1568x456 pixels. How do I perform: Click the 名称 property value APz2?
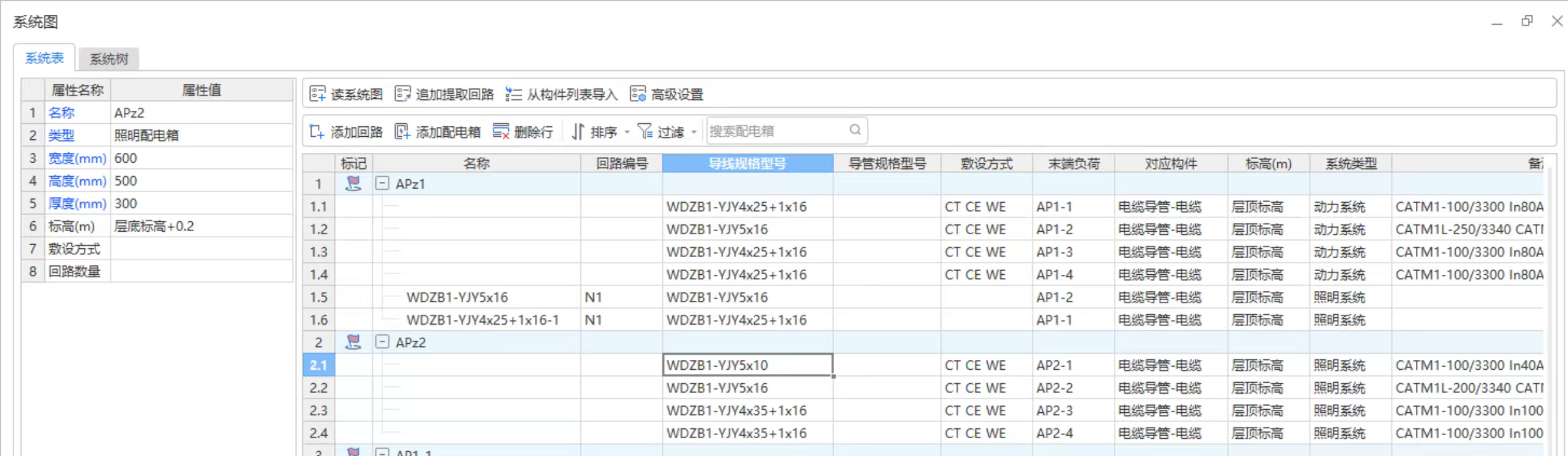[201, 113]
